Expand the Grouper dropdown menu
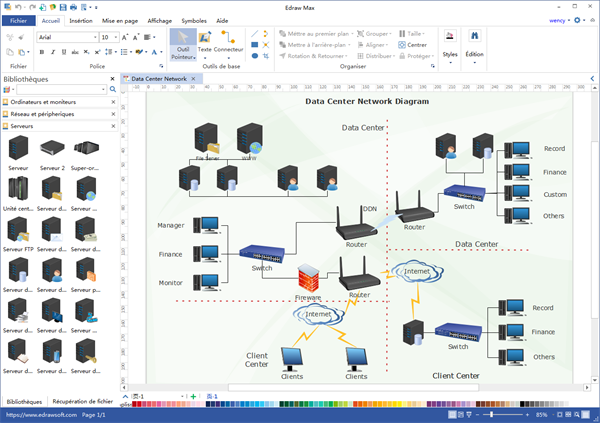 click(x=391, y=34)
